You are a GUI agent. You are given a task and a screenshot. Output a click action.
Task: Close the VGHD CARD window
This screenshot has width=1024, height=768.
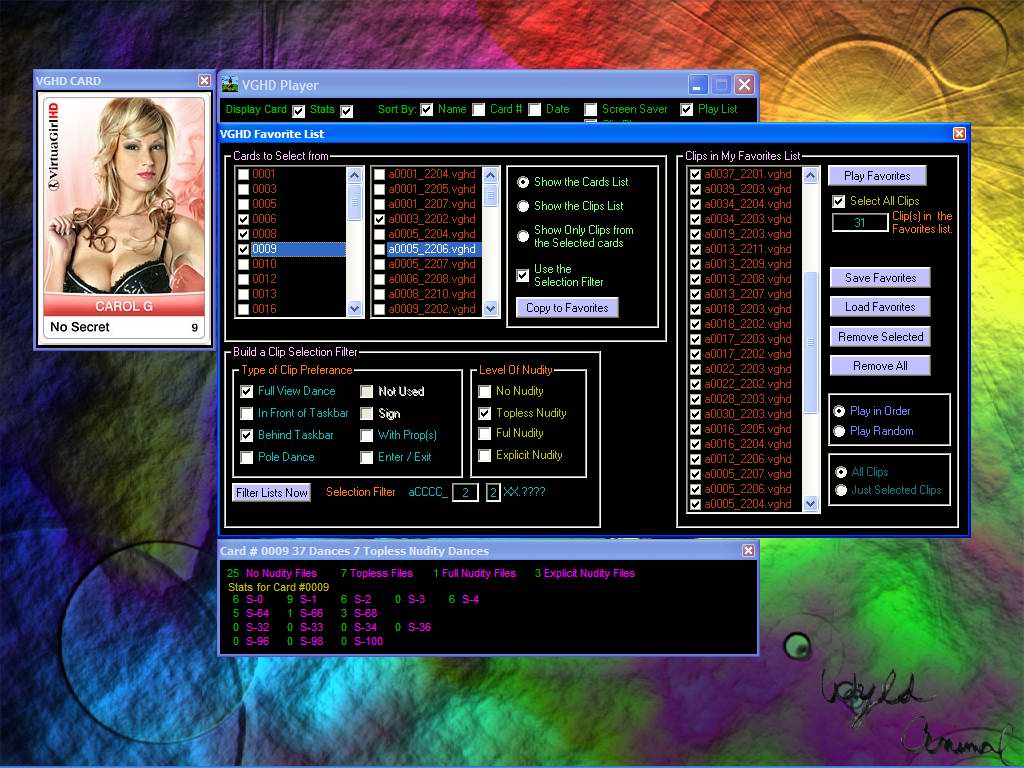click(204, 81)
